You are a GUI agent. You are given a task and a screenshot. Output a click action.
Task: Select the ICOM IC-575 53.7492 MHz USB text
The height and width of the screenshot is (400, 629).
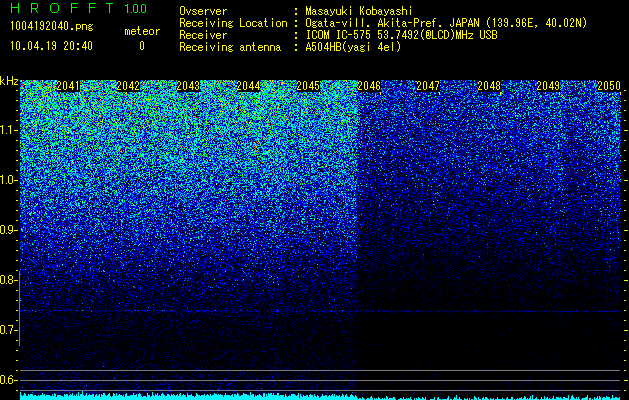401,35
